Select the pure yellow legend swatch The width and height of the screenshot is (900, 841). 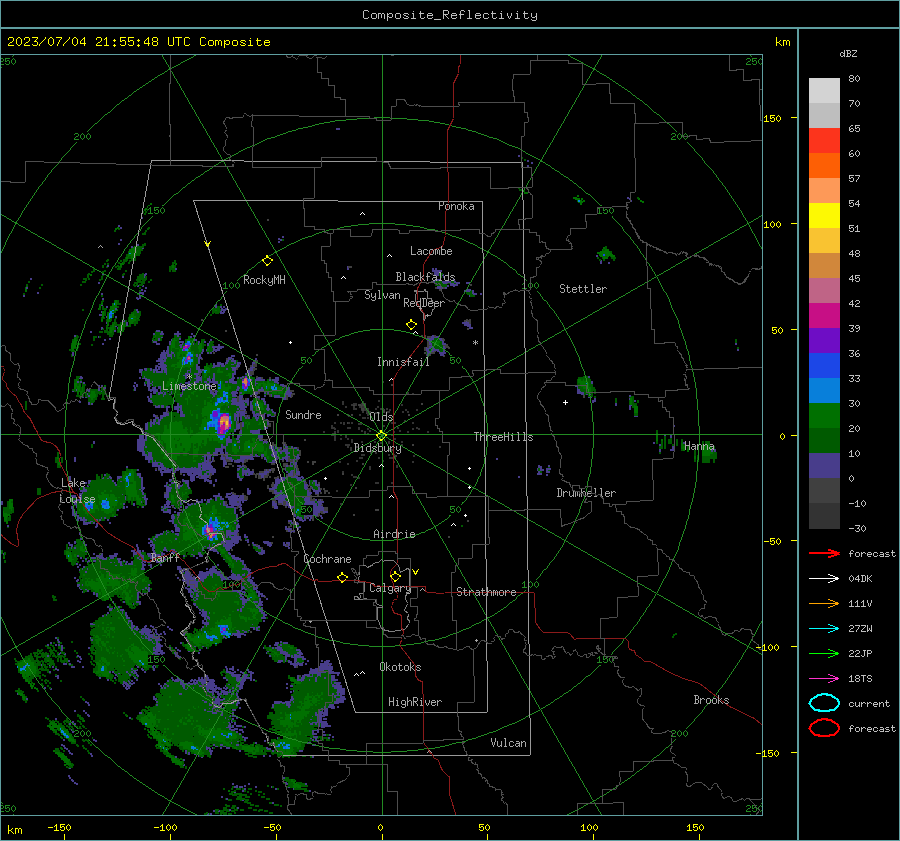824,215
